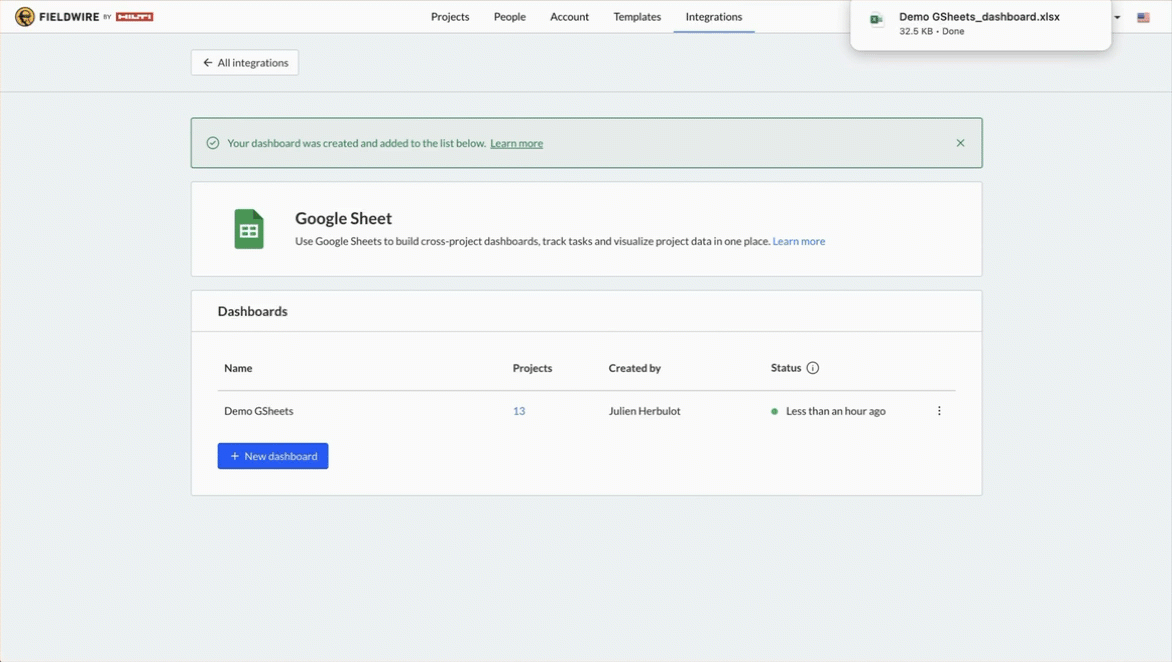
Task: Open downloaded Demo GSheets_dashboard.xlsx file
Action: point(979,17)
